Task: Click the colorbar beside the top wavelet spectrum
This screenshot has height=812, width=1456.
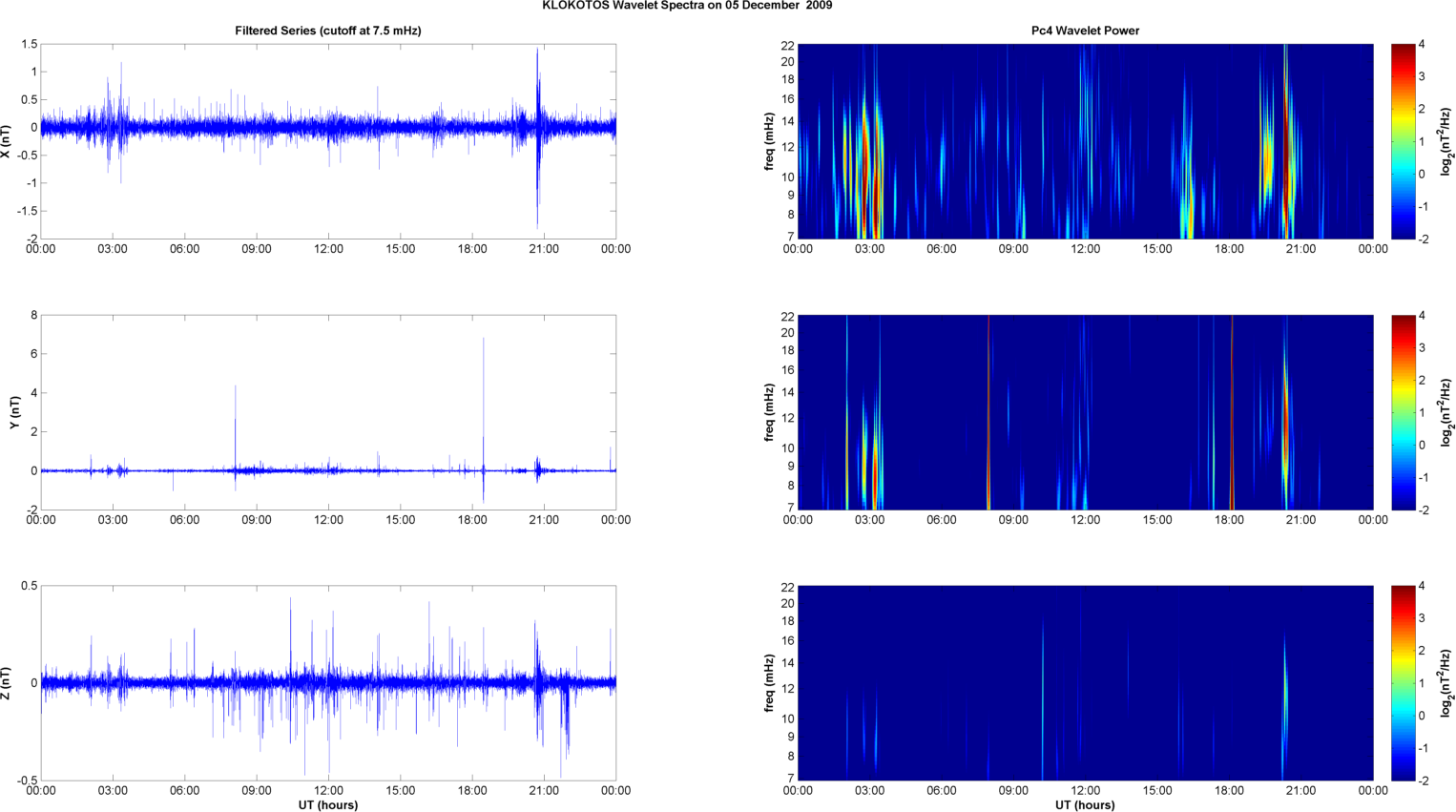Action: click(1403, 141)
